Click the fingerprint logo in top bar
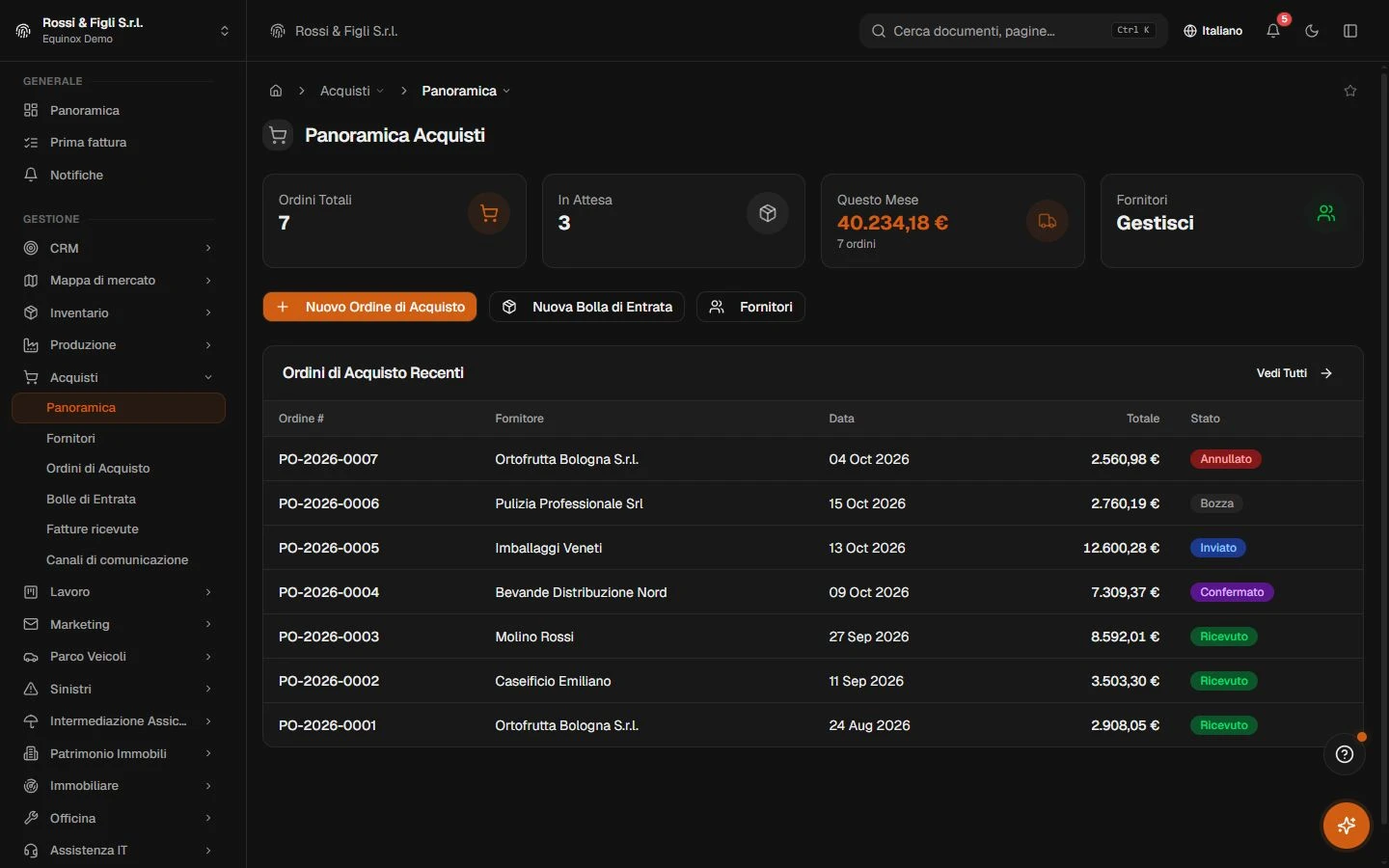 278,31
